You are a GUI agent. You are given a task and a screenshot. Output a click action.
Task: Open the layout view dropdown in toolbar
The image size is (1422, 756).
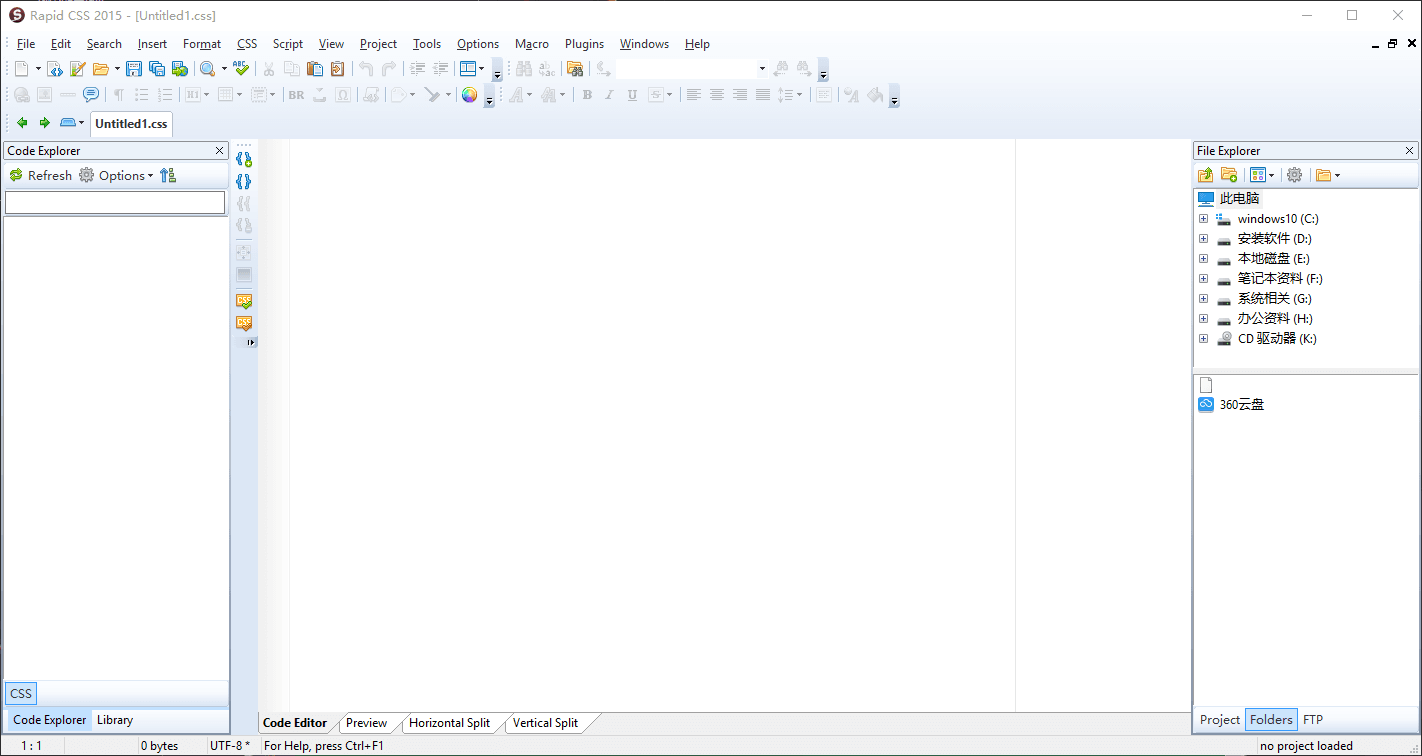click(481, 69)
